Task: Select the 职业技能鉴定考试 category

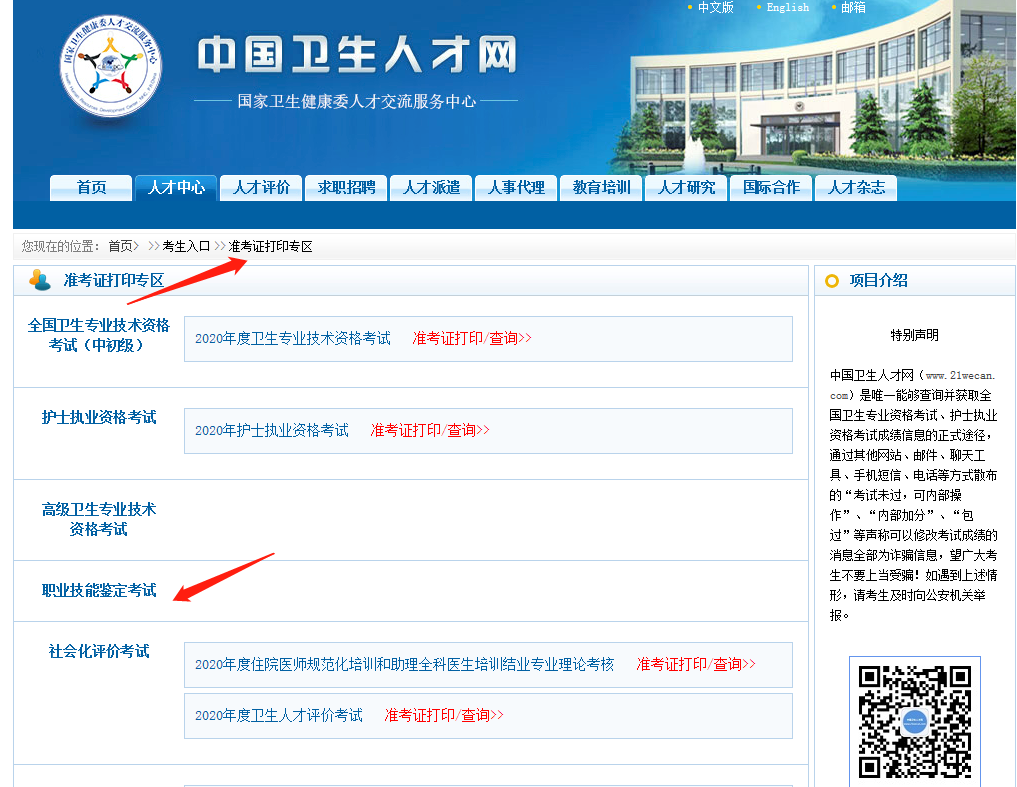Action: (99, 590)
